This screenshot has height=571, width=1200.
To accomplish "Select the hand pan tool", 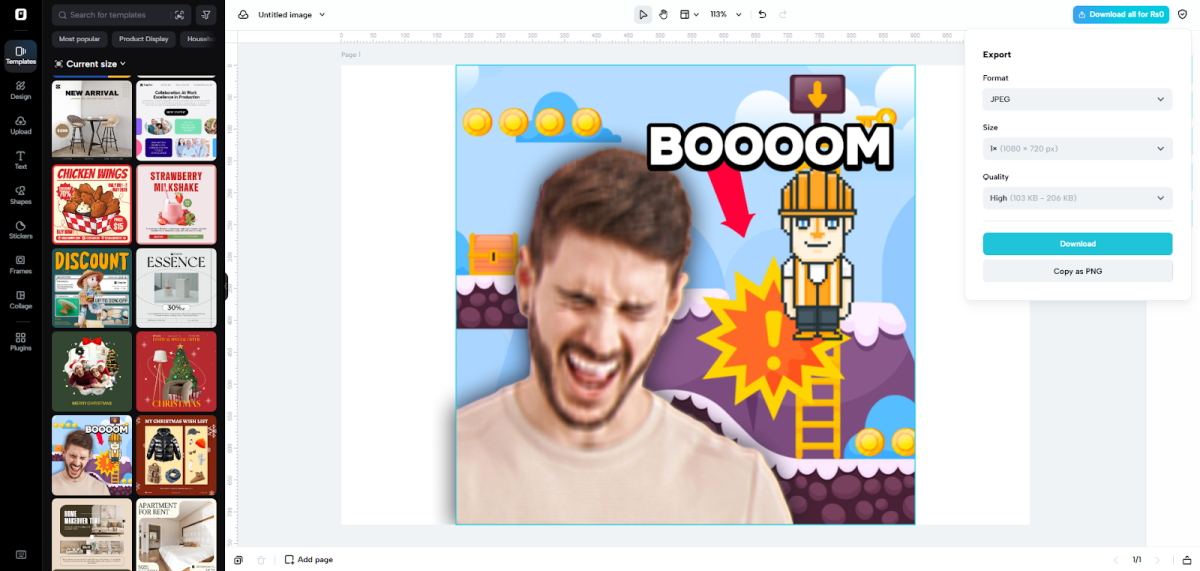I will (x=663, y=15).
